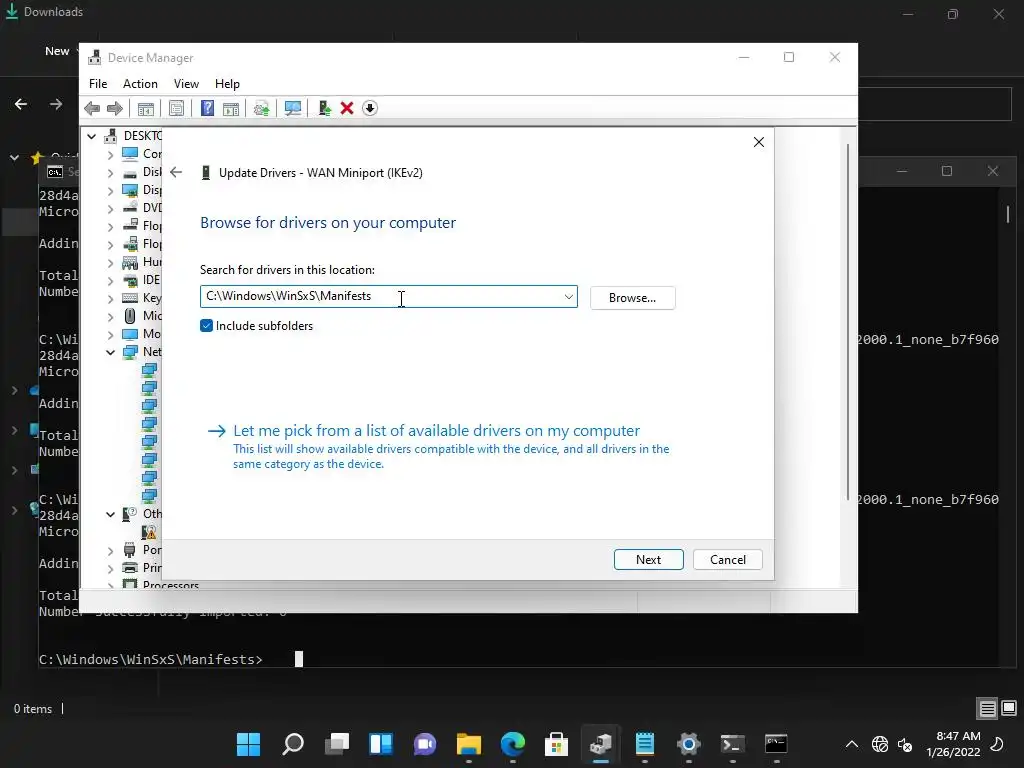1024x768 pixels.
Task: Switch Explorer to details view icon
Action: click(x=987, y=709)
